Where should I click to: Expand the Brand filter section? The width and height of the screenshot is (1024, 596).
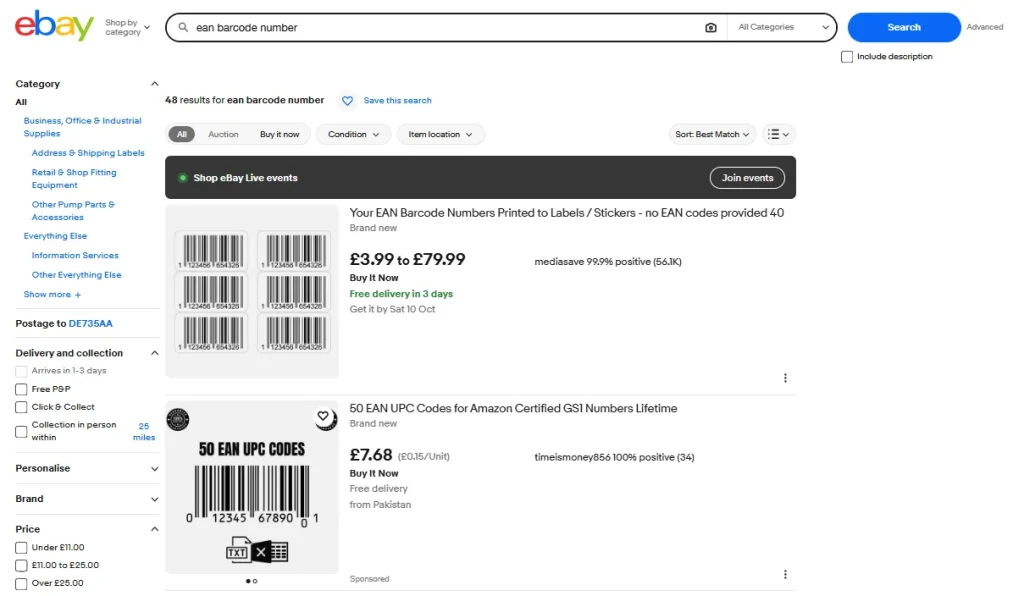click(155, 499)
